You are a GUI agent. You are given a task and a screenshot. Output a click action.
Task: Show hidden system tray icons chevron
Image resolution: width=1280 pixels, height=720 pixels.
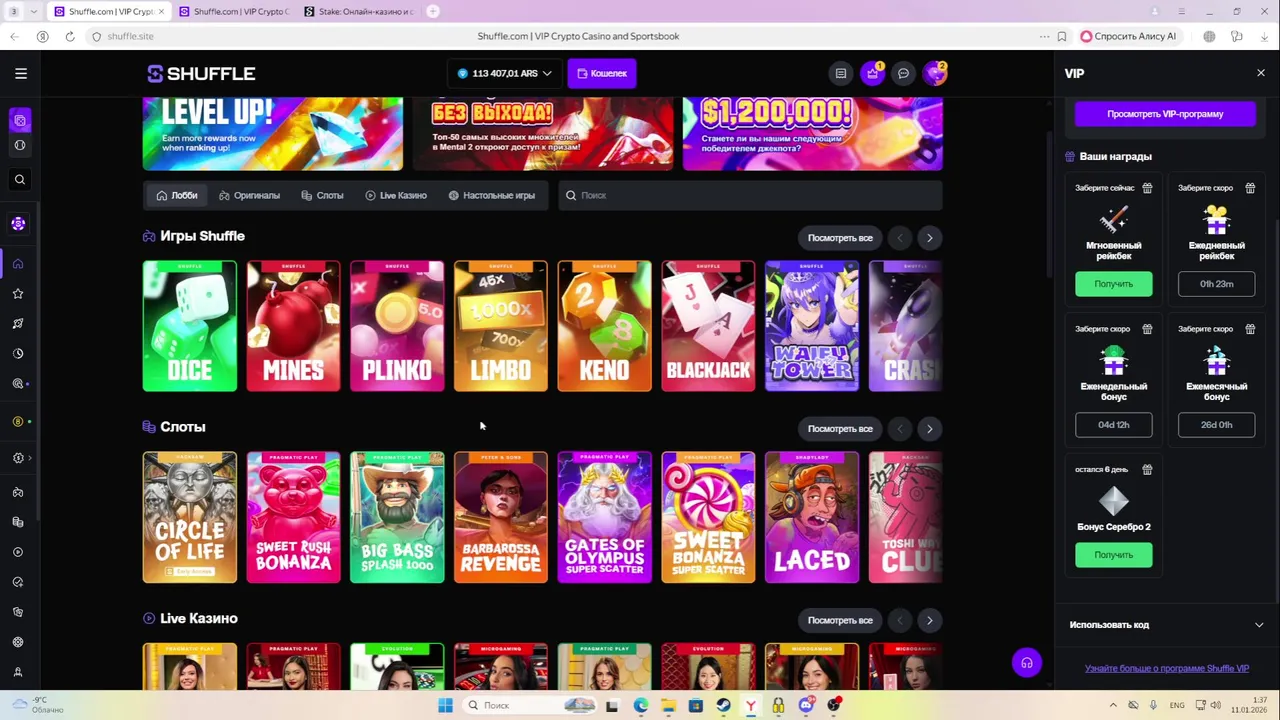1113,705
